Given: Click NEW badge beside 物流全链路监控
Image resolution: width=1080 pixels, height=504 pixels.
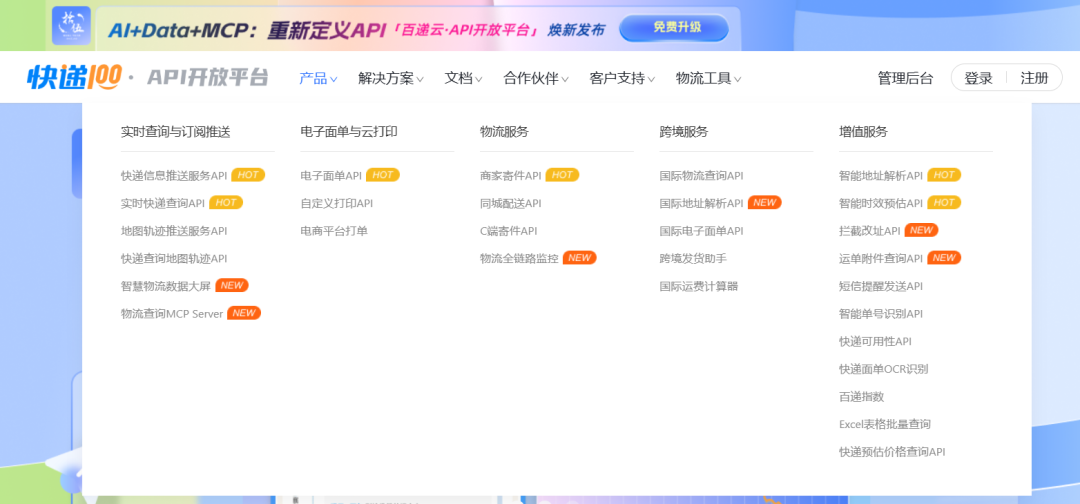Looking at the screenshot, I should [x=580, y=258].
